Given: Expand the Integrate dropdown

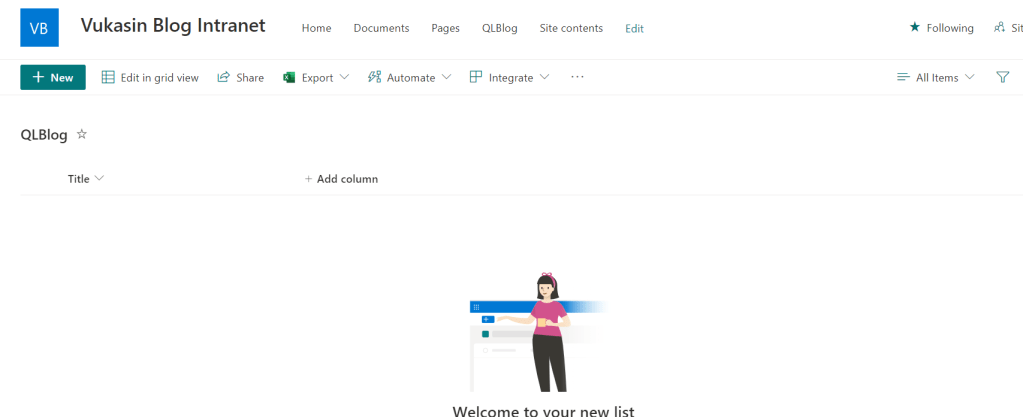Looking at the screenshot, I should pyautogui.click(x=509, y=77).
